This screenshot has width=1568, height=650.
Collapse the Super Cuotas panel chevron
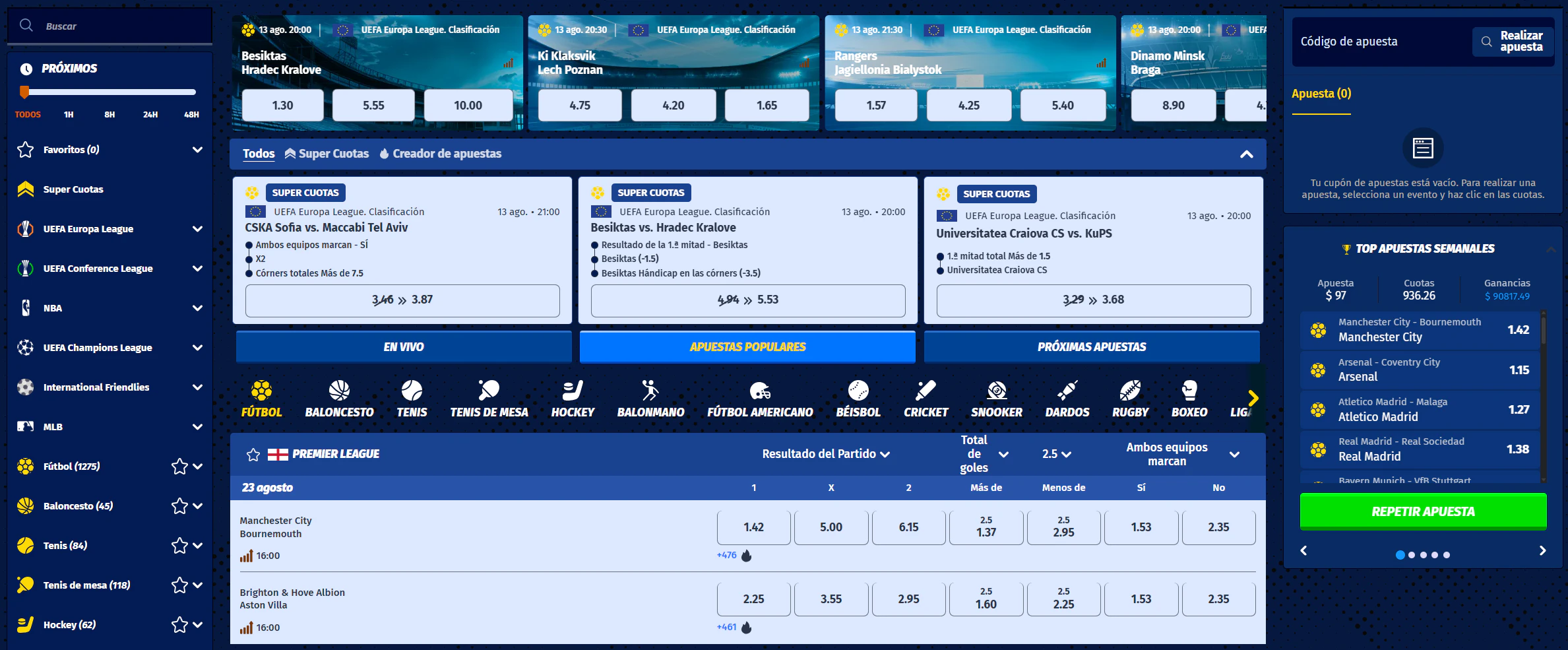pos(1246,154)
